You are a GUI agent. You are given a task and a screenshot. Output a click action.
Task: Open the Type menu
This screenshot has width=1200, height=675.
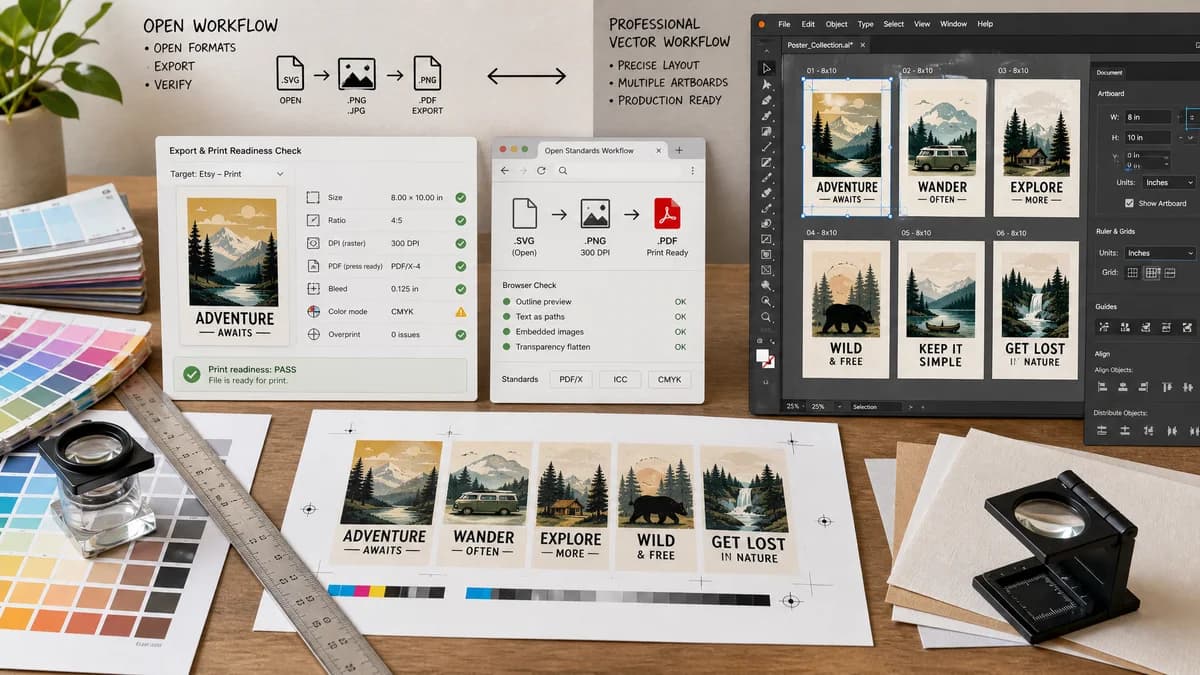tap(866, 24)
